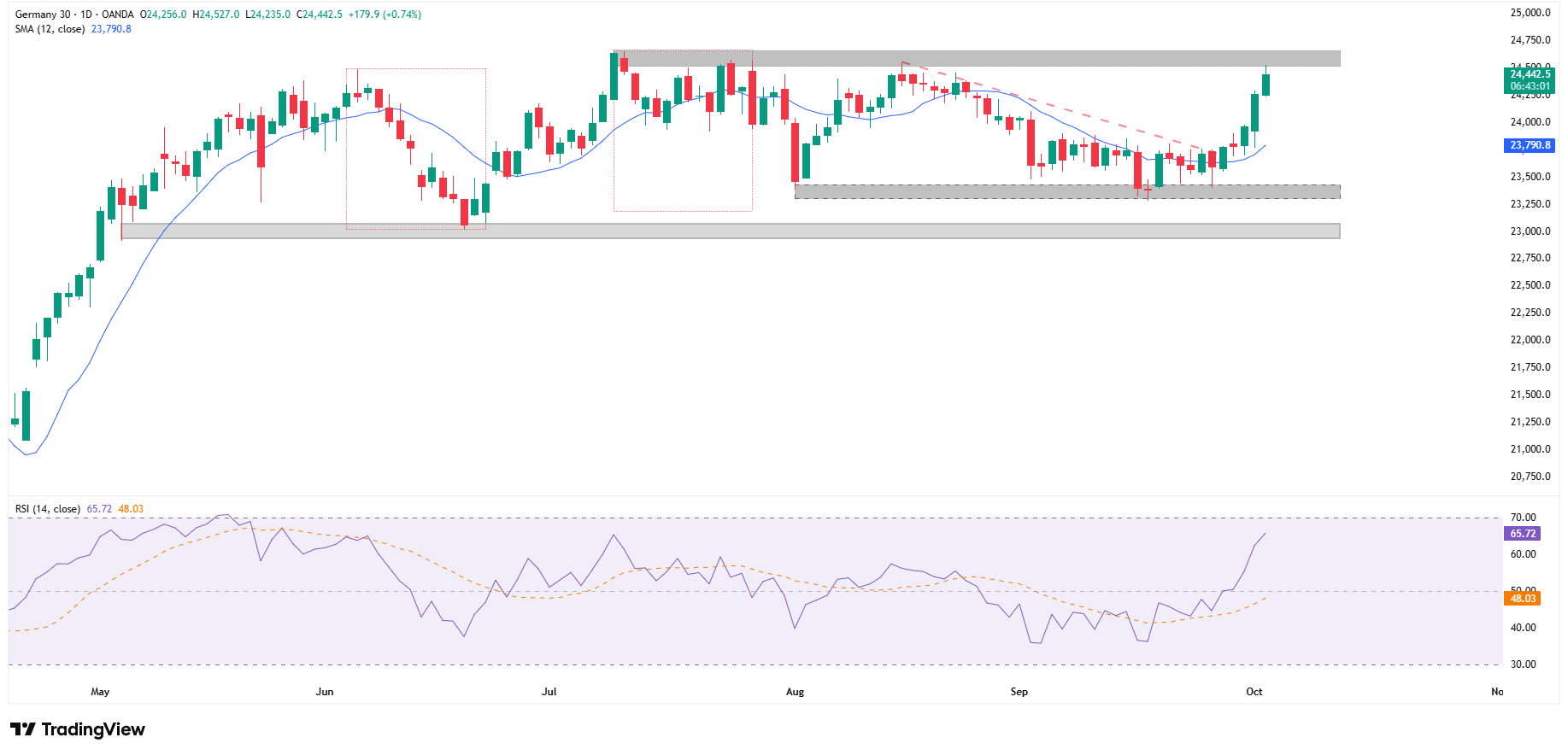1568x755 pixels.
Task: Click the 30.00 RSI scale label
Action: point(1523,664)
